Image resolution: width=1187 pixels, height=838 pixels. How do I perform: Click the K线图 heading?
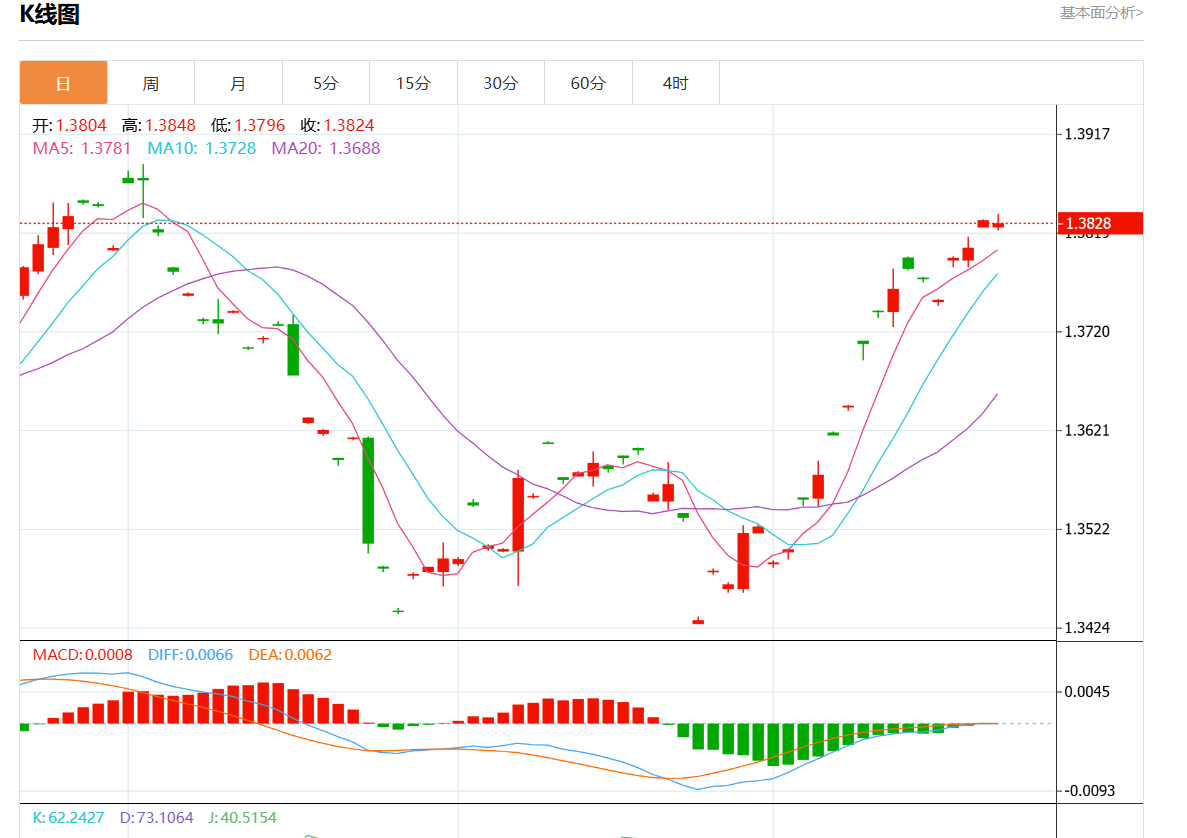(50, 15)
